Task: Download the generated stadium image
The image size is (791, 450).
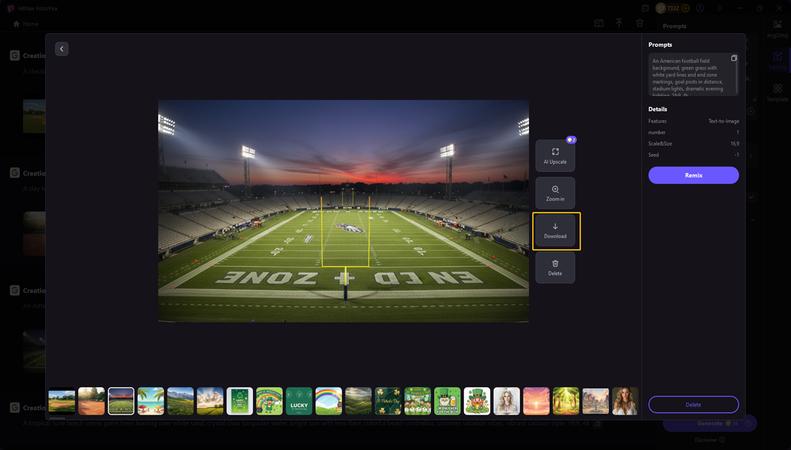Action: click(x=555, y=230)
